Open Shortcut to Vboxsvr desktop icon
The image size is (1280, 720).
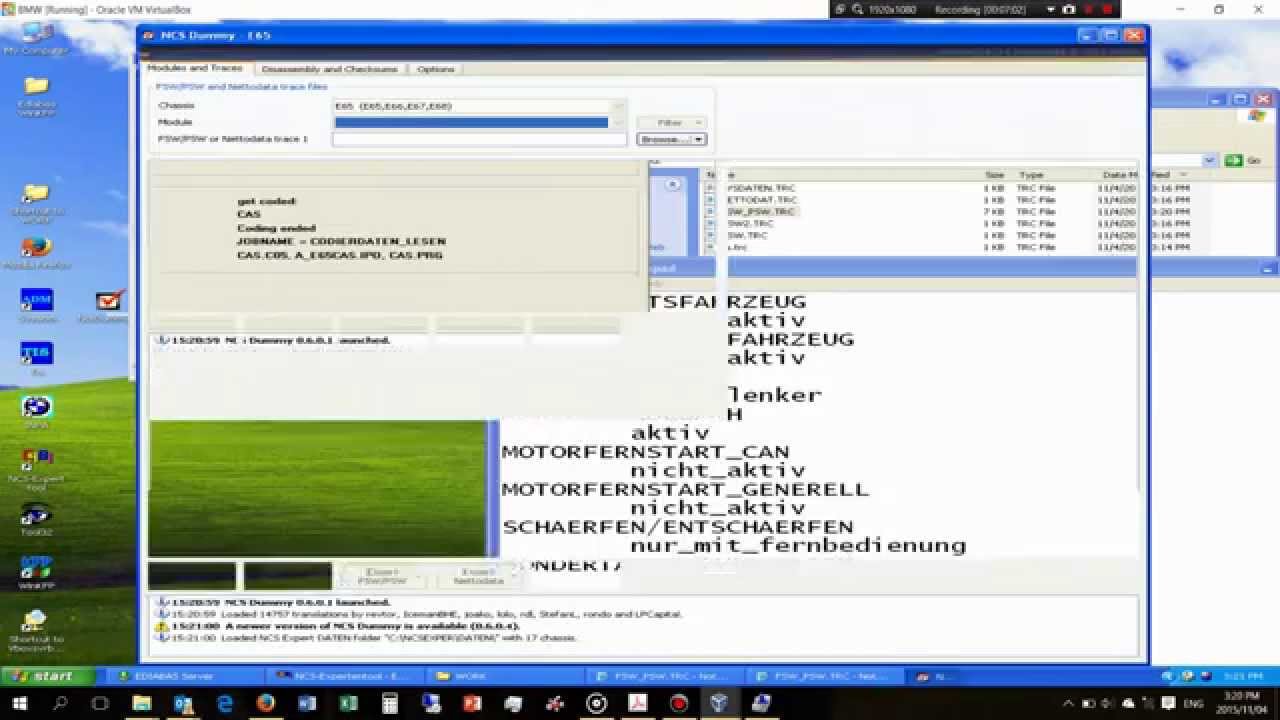click(36, 632)
